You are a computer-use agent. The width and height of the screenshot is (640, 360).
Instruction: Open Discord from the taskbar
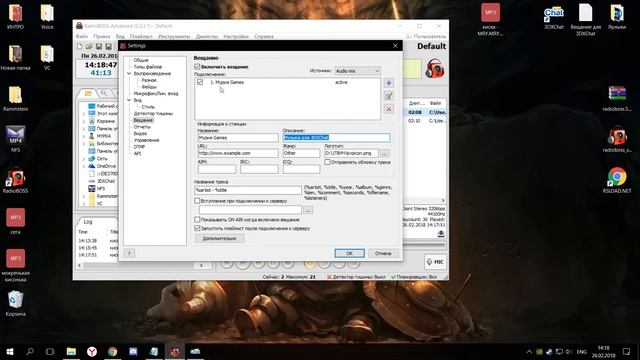133,351
